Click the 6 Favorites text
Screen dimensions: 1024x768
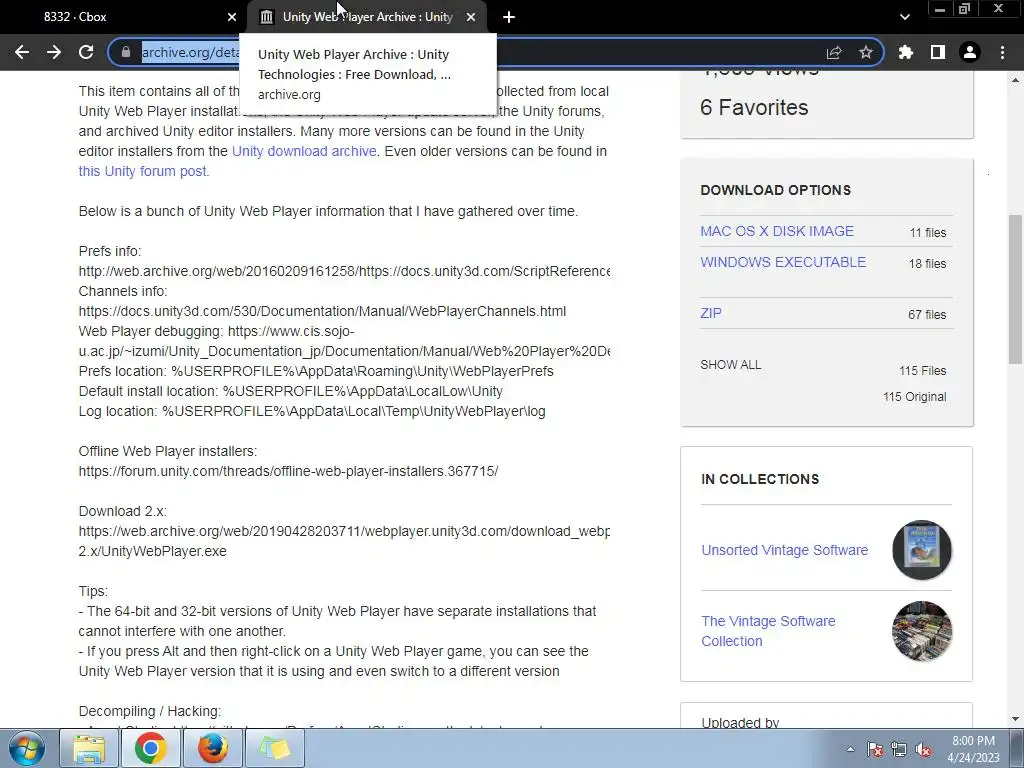pyautogui.click(x=754, y=107)
